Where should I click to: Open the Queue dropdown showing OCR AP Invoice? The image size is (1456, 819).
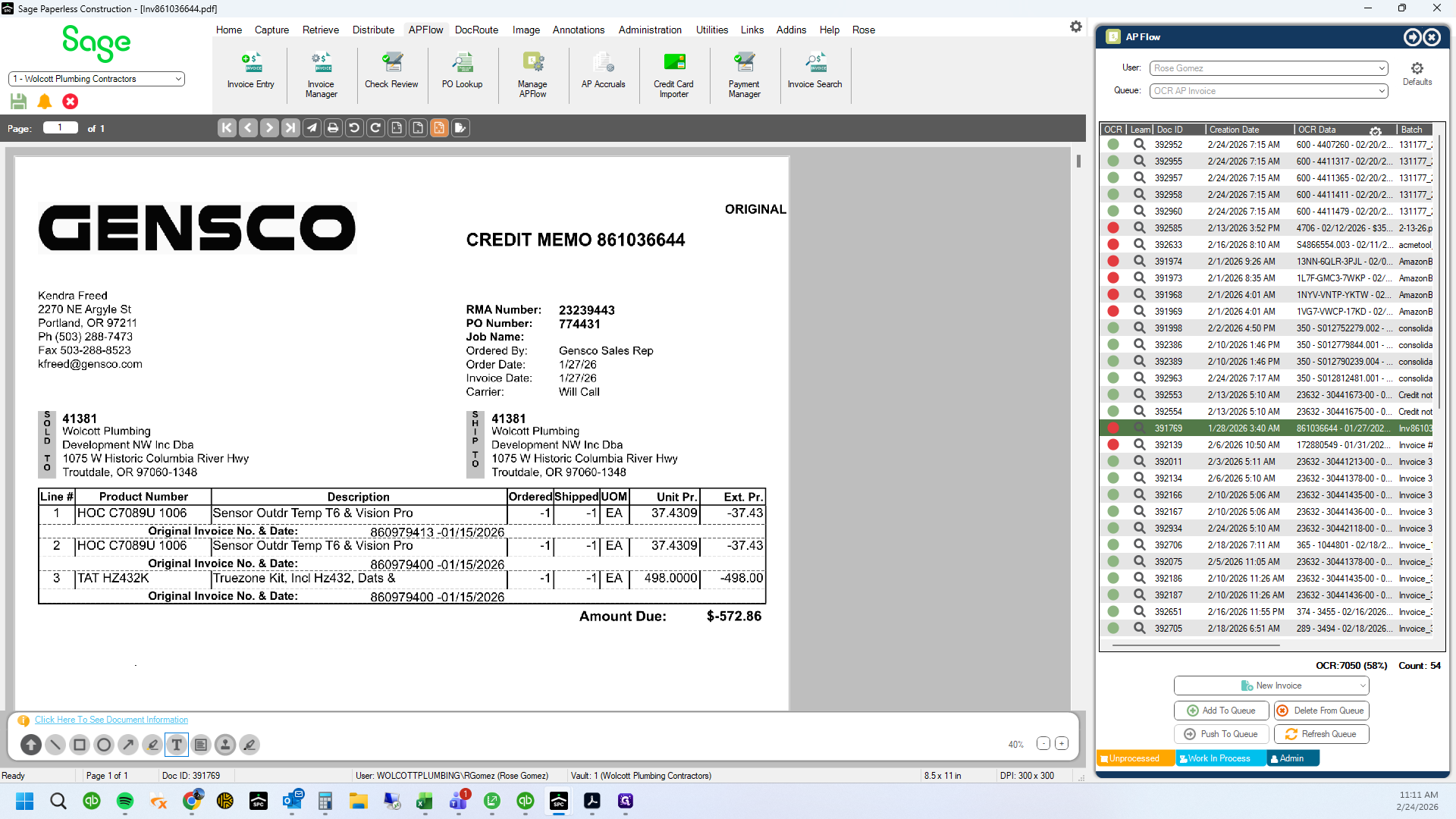click(x=1269, y=91)
